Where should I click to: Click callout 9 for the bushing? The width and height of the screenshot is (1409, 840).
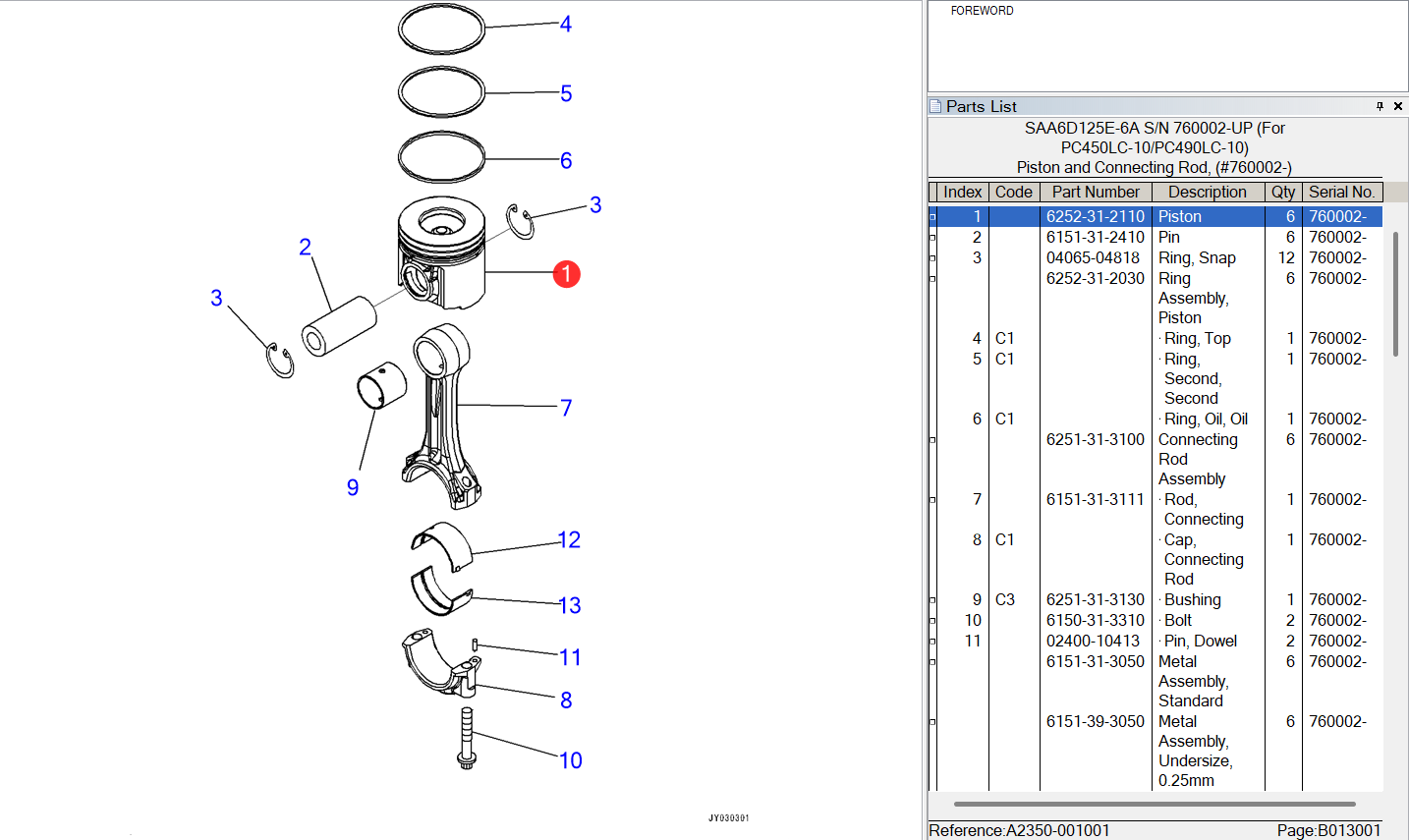click(x=353, y=487)
